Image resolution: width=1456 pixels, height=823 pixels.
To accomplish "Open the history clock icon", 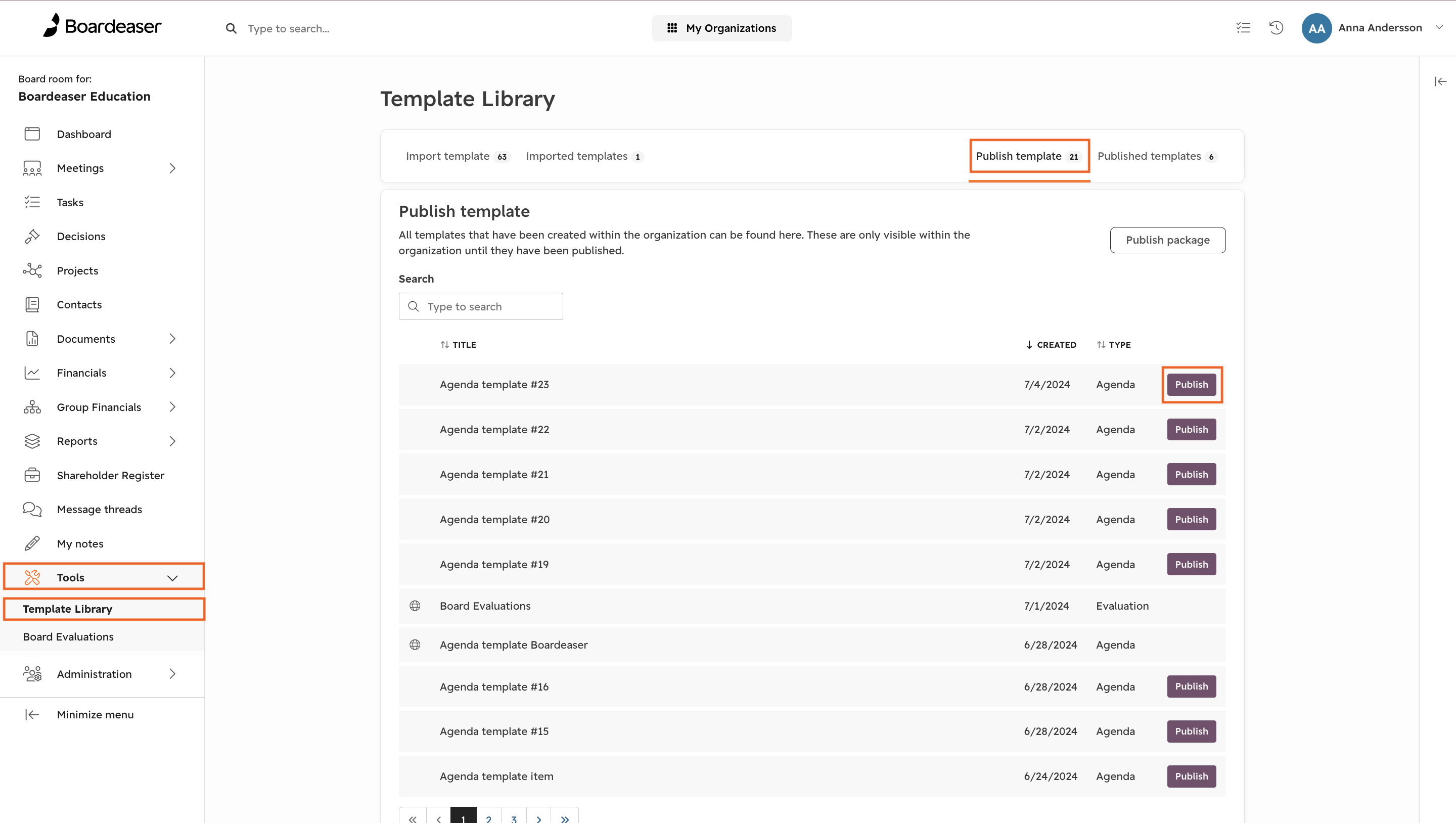I will coord(1276,28).
